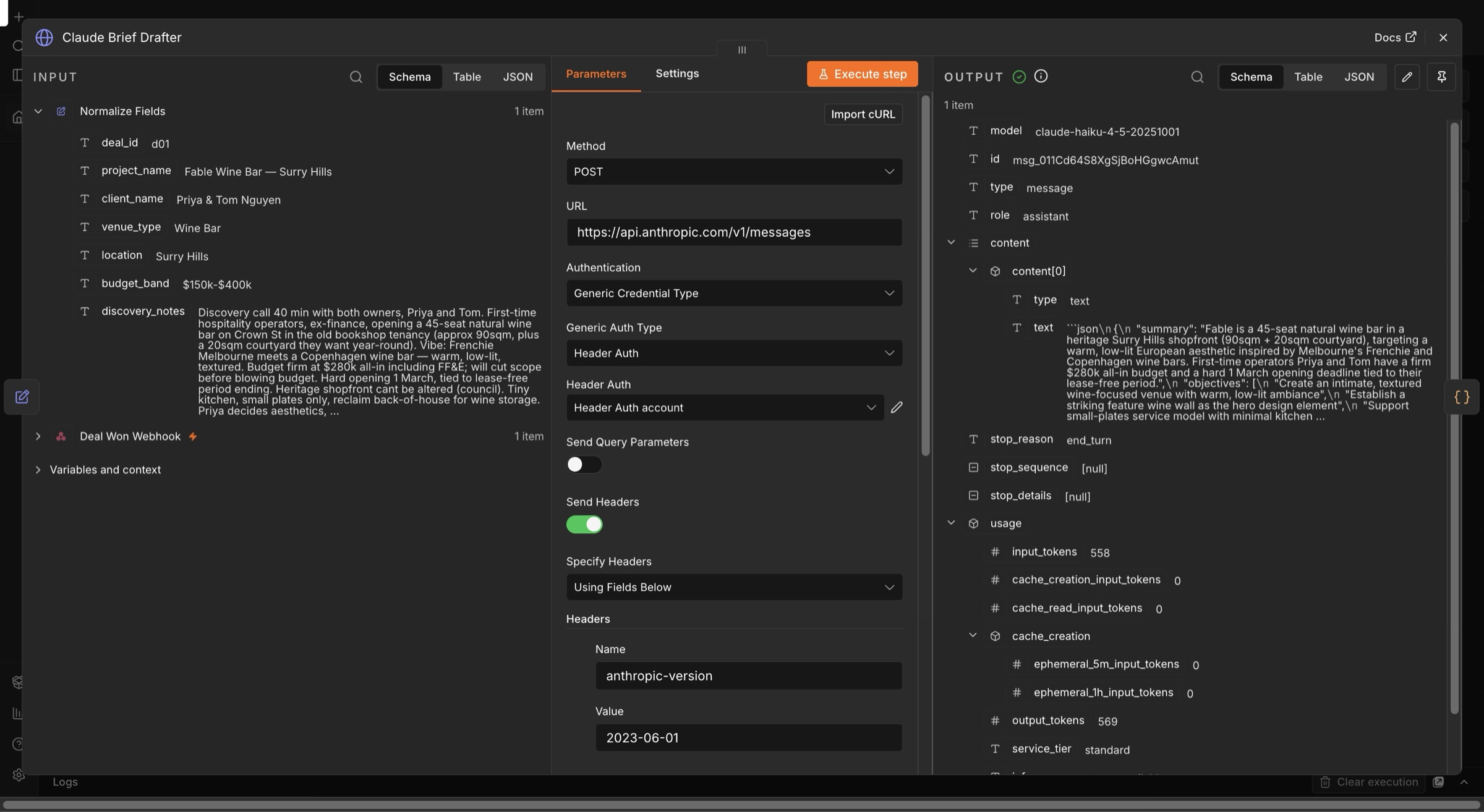The width and height of the screenshot is (1484, 812).
Task: Open the Authentication dropdown
Action: pyautogui.click(x=734, y=293)
